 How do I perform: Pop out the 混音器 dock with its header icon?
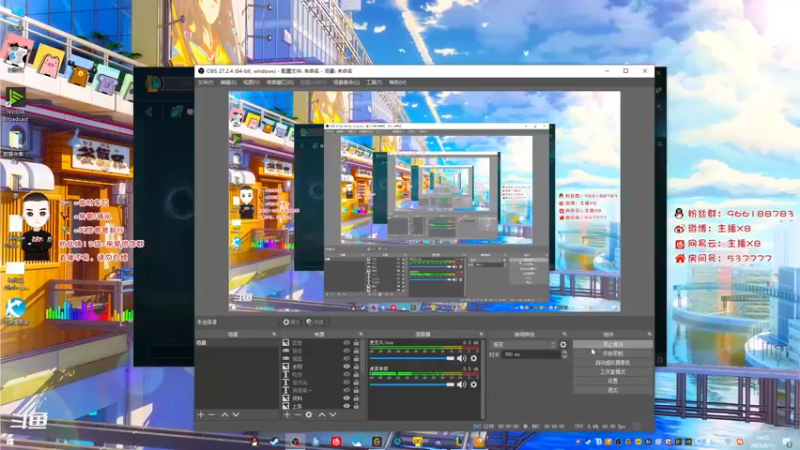[x=481, y=334]
